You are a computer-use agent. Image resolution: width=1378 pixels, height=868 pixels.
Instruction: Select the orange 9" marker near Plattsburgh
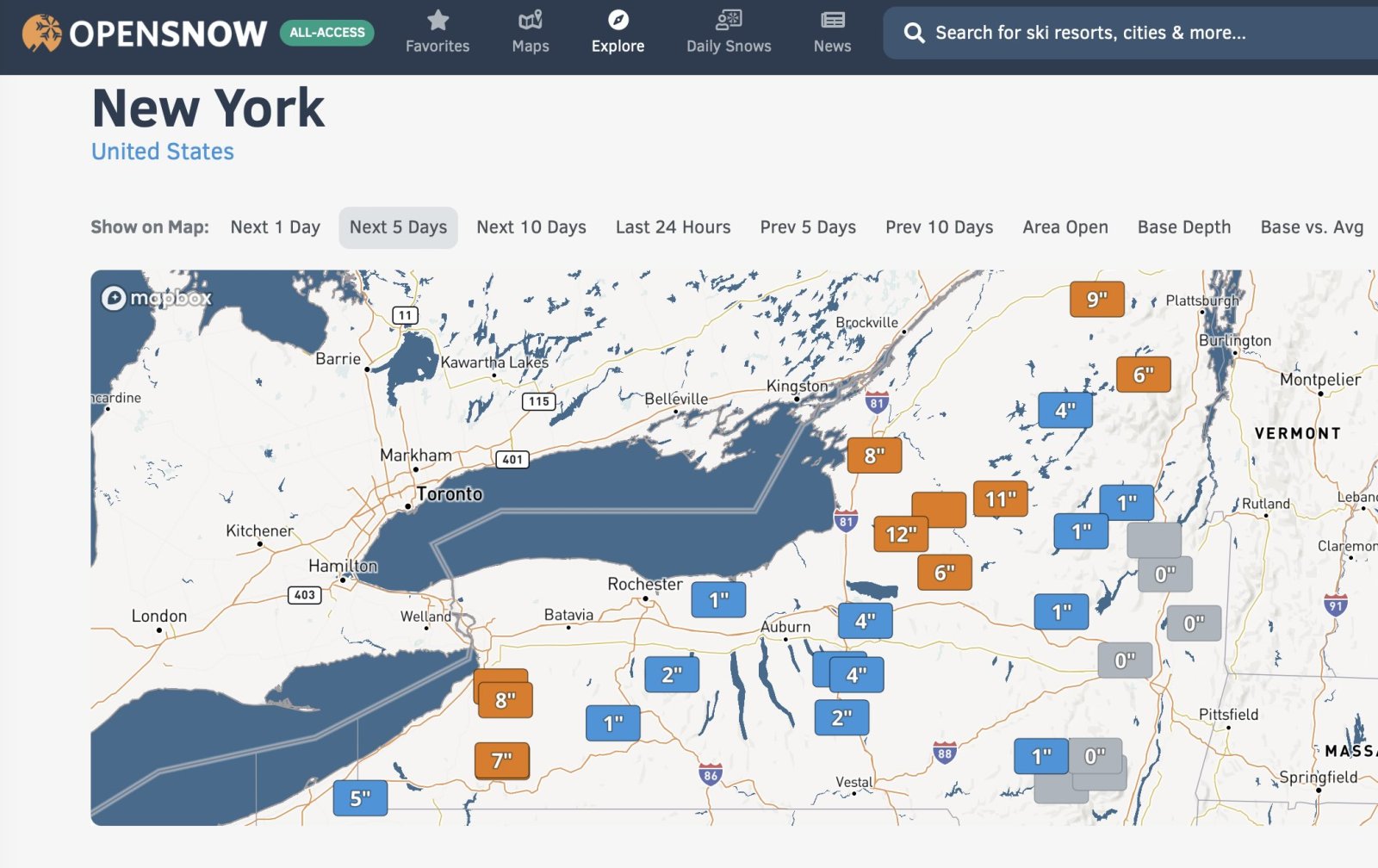pos(1096,300)
